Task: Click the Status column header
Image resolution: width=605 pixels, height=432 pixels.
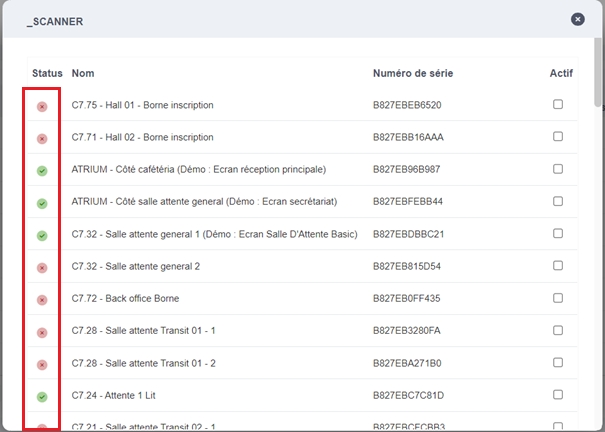Action: coord(47,74)
